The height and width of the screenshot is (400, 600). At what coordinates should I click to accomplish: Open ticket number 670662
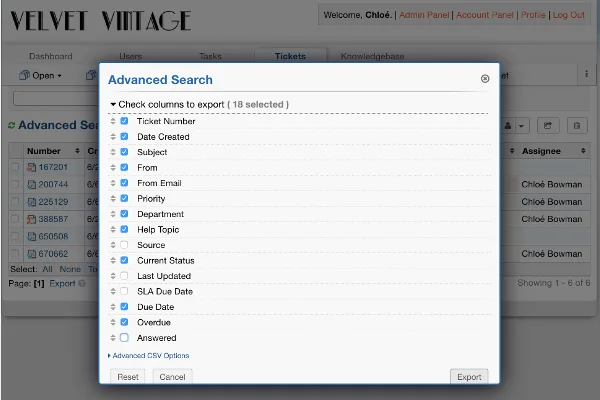pyautogui.click(x=53, y=254)
